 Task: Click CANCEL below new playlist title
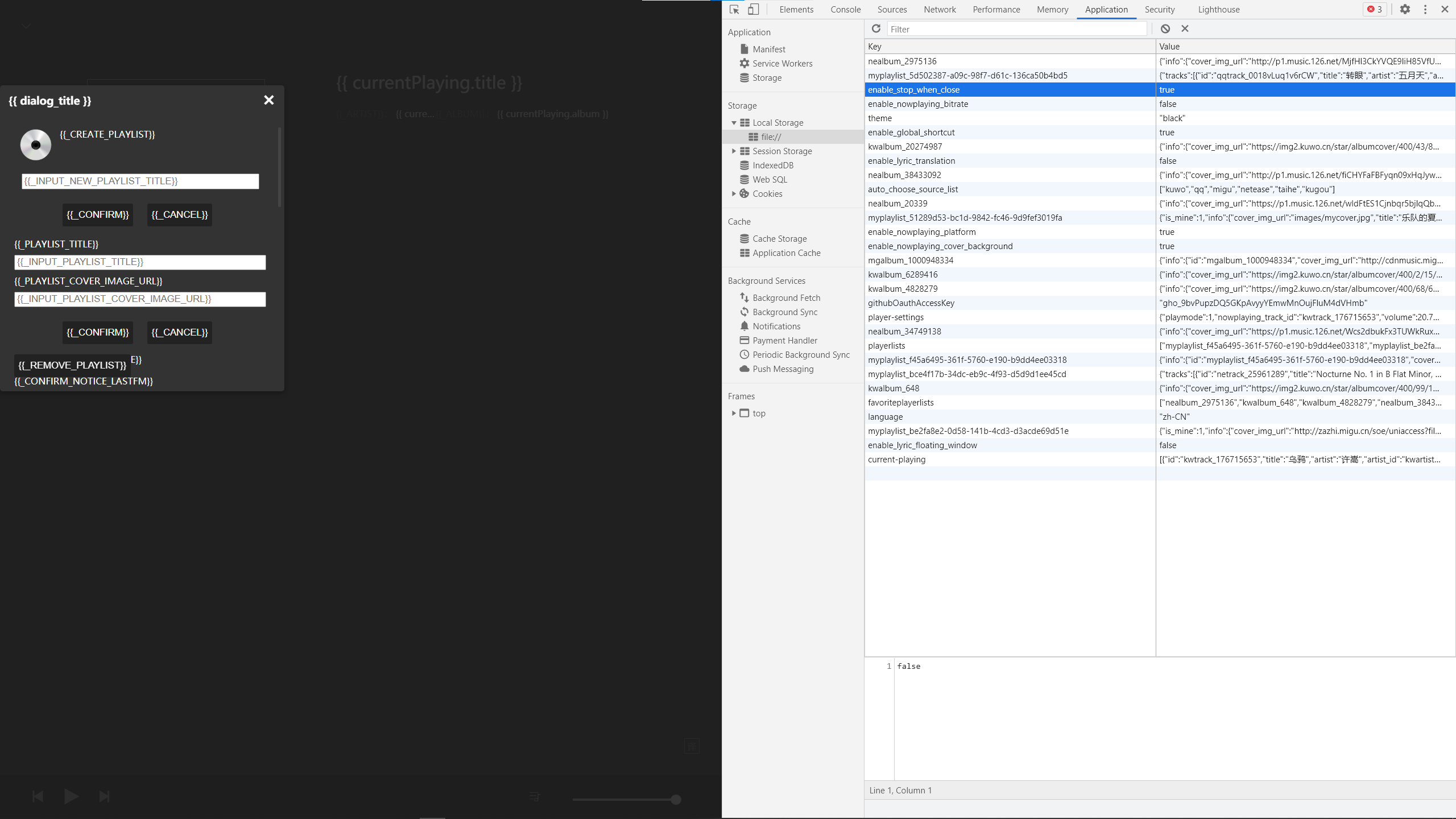point(180,214)
